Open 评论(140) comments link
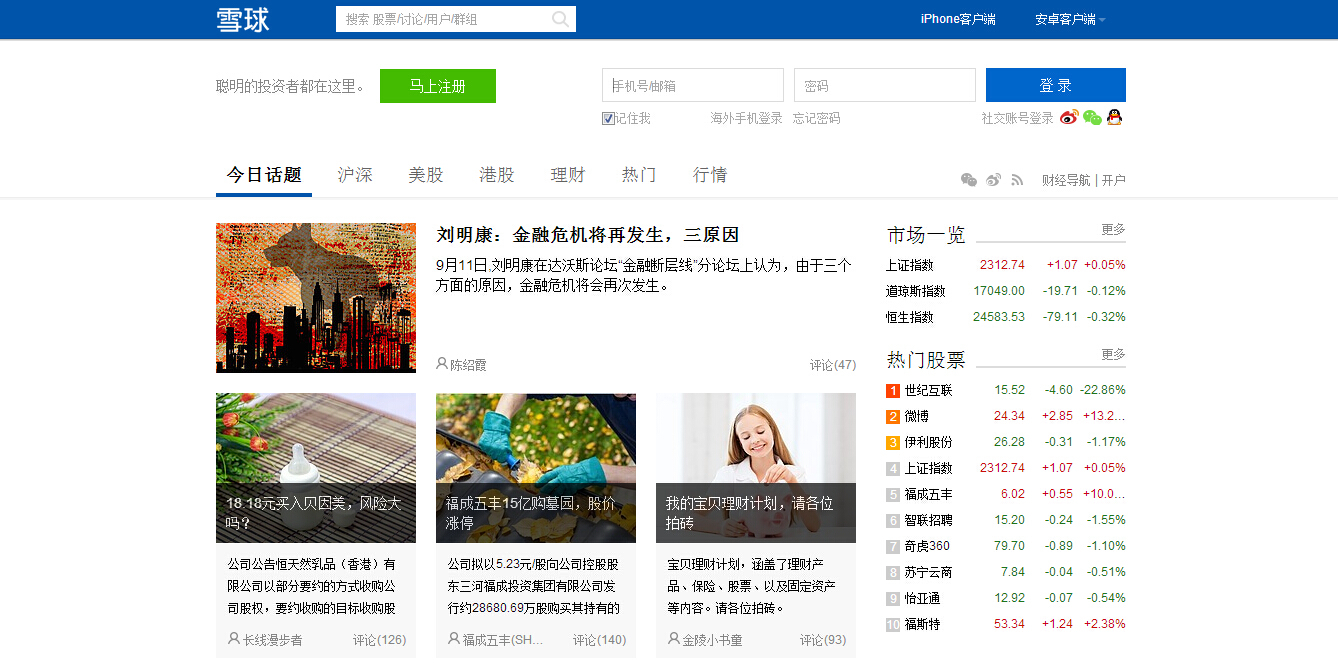The height and width of the screenshot is (665, 1338). (x=600, y=639)
